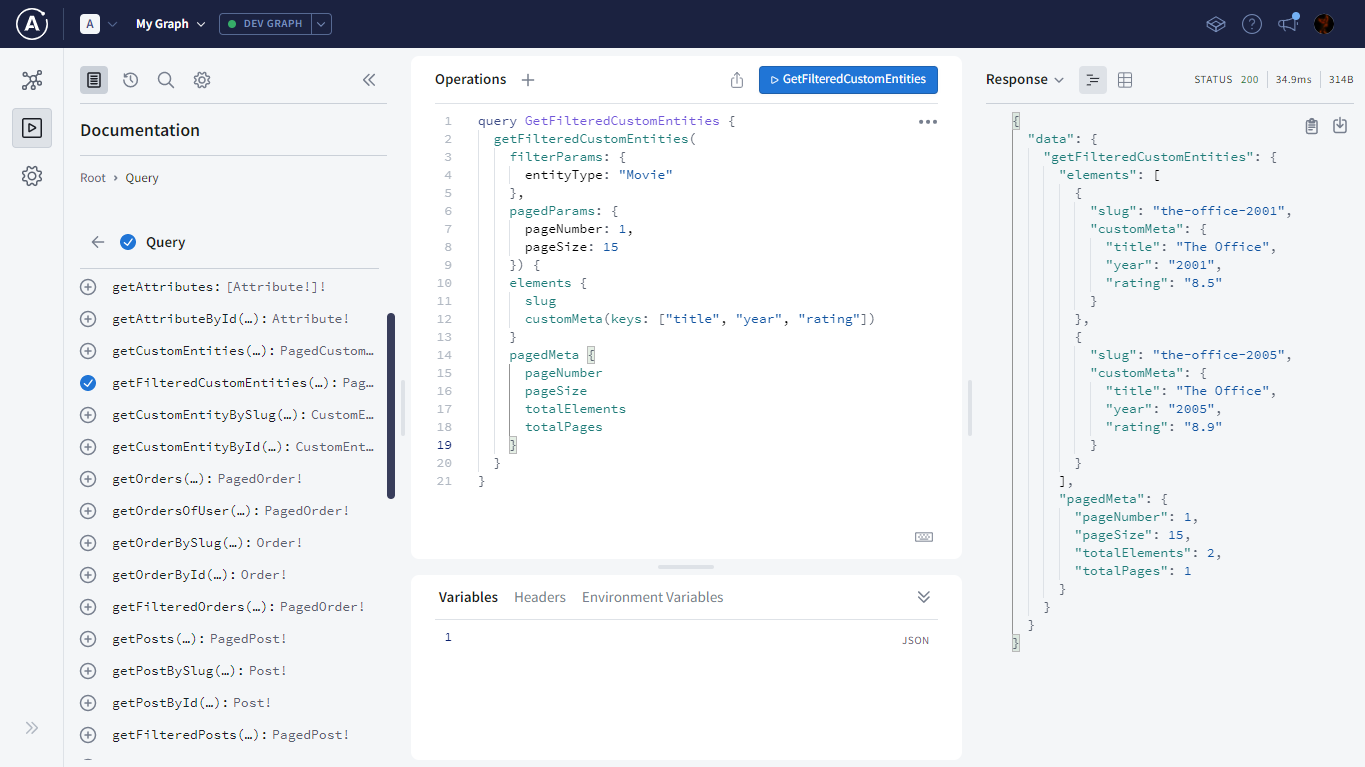
Task: Click the documentation list scrollbar
Action: (x=391, y=406)
